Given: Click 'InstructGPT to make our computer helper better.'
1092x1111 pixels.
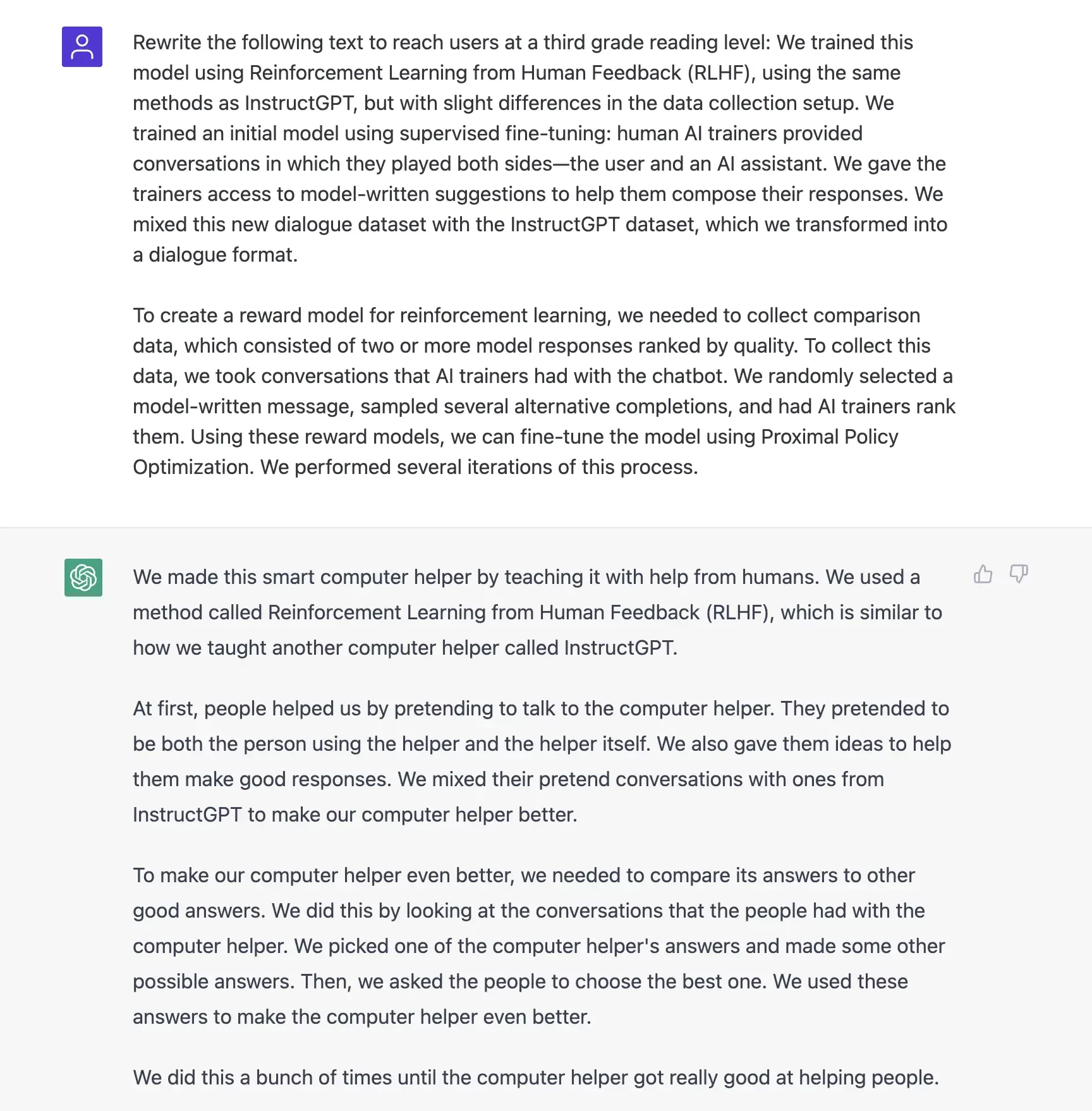Looking at the screenshot, I should [x=355, y=815].
